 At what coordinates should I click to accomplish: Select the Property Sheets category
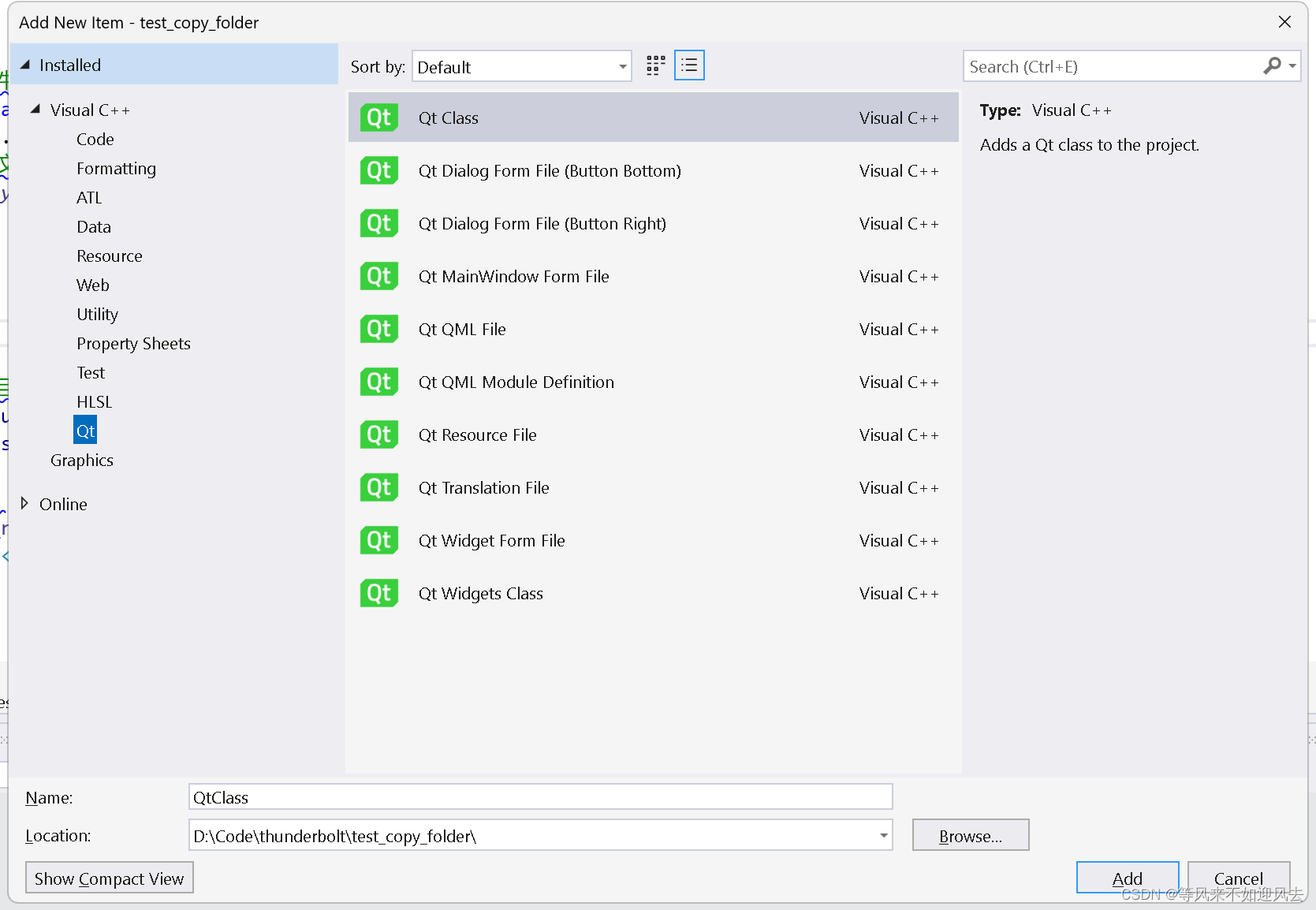tap(133, 343)
